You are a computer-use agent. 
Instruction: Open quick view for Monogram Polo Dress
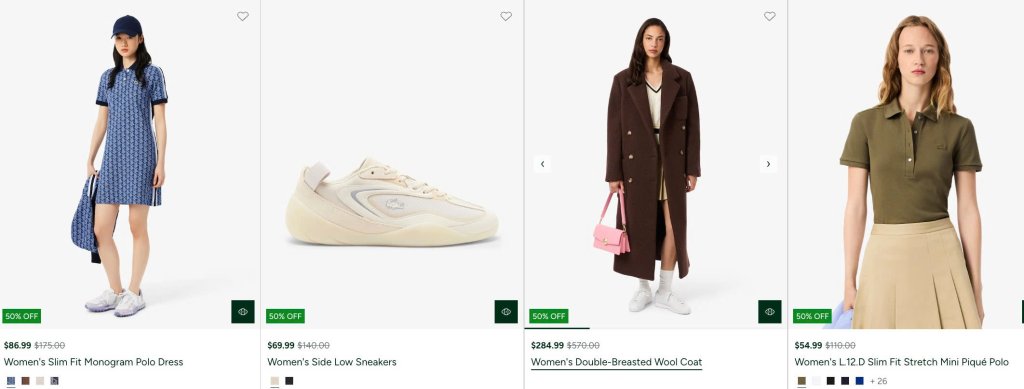(x=243, y=311)
